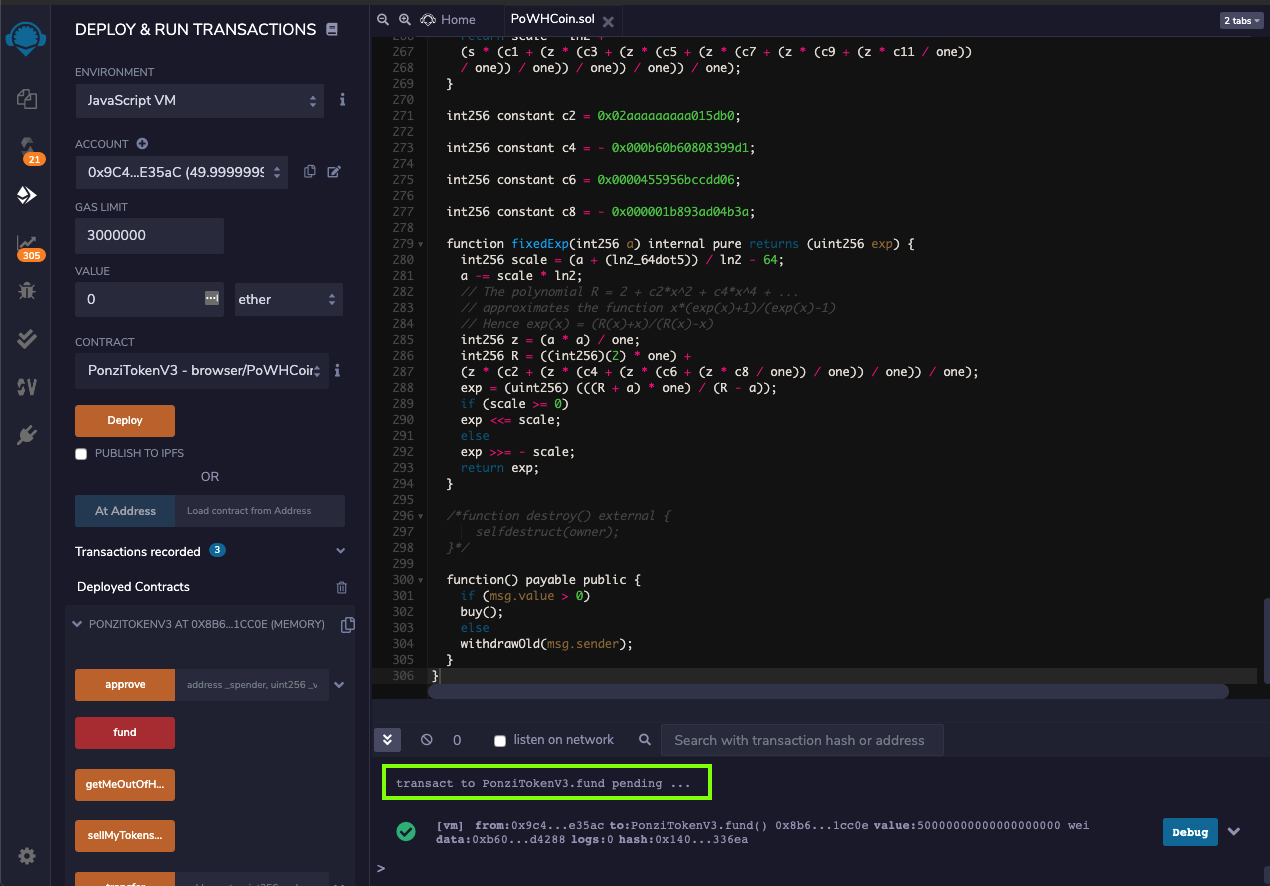Open the File explorer sidebar icon
Screen dimensions: 1270x886
(x=27, y=98)
